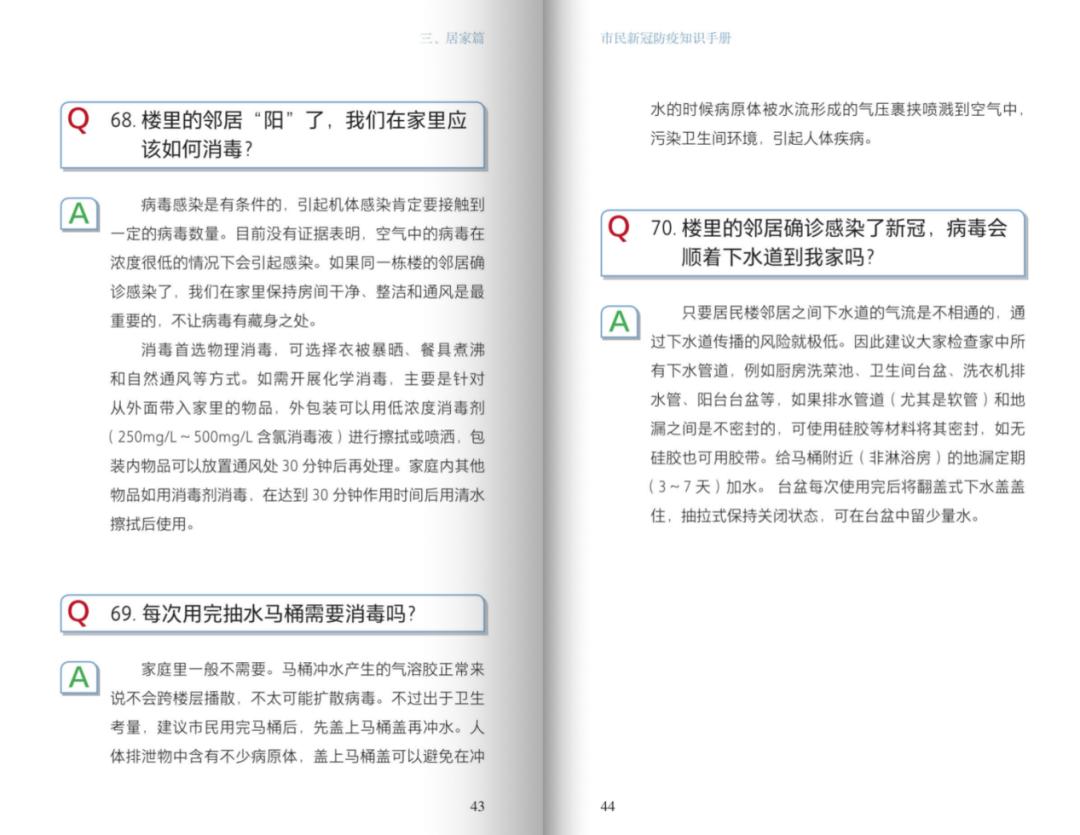The width and height of the screenshot is (1080, 835).
Task: Select the question 70 heading about sewer transmission
Action: coord(828,242)
